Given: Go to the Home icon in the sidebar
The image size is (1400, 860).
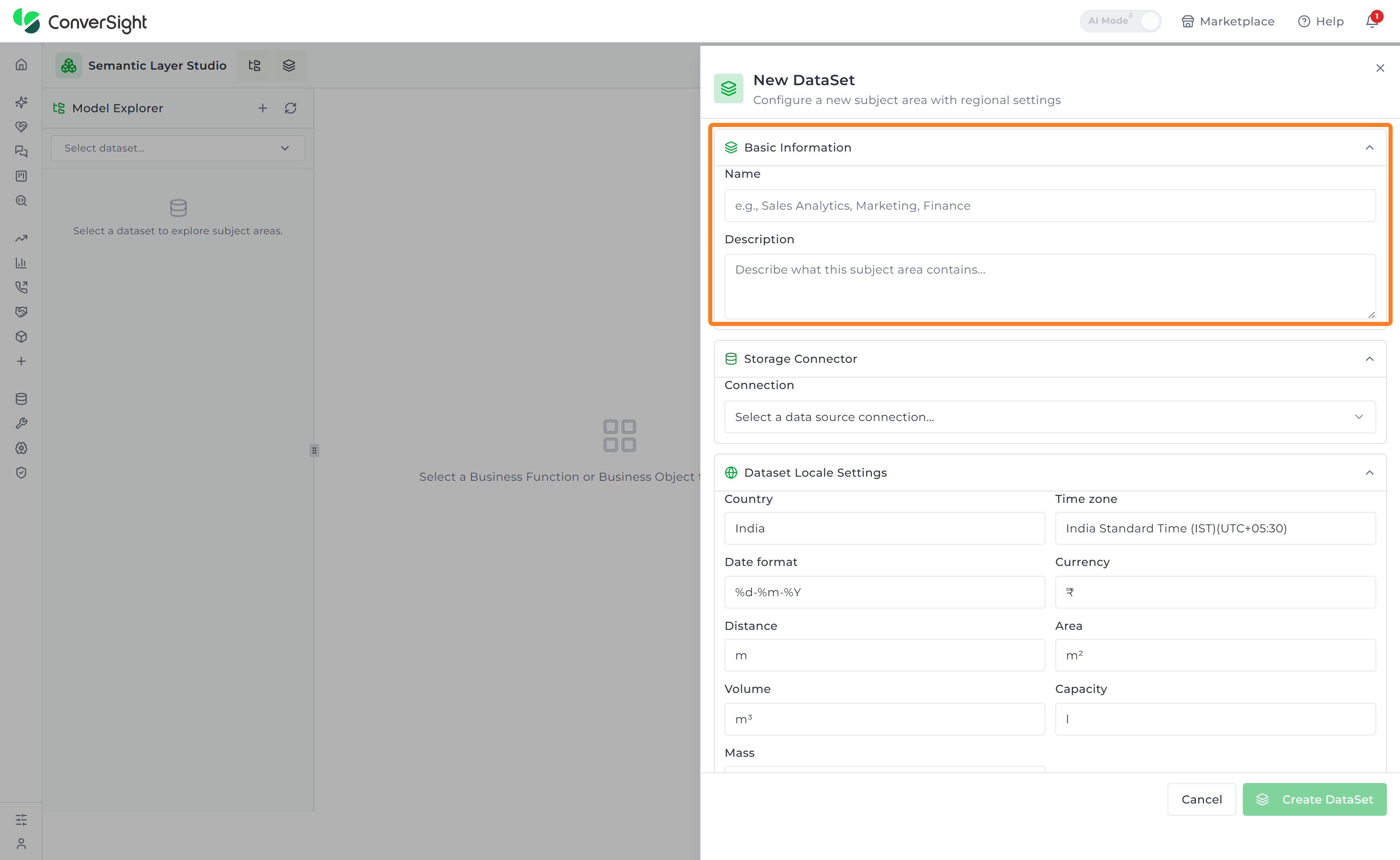Looking at the screenshot, I should (x=21, y=65).
